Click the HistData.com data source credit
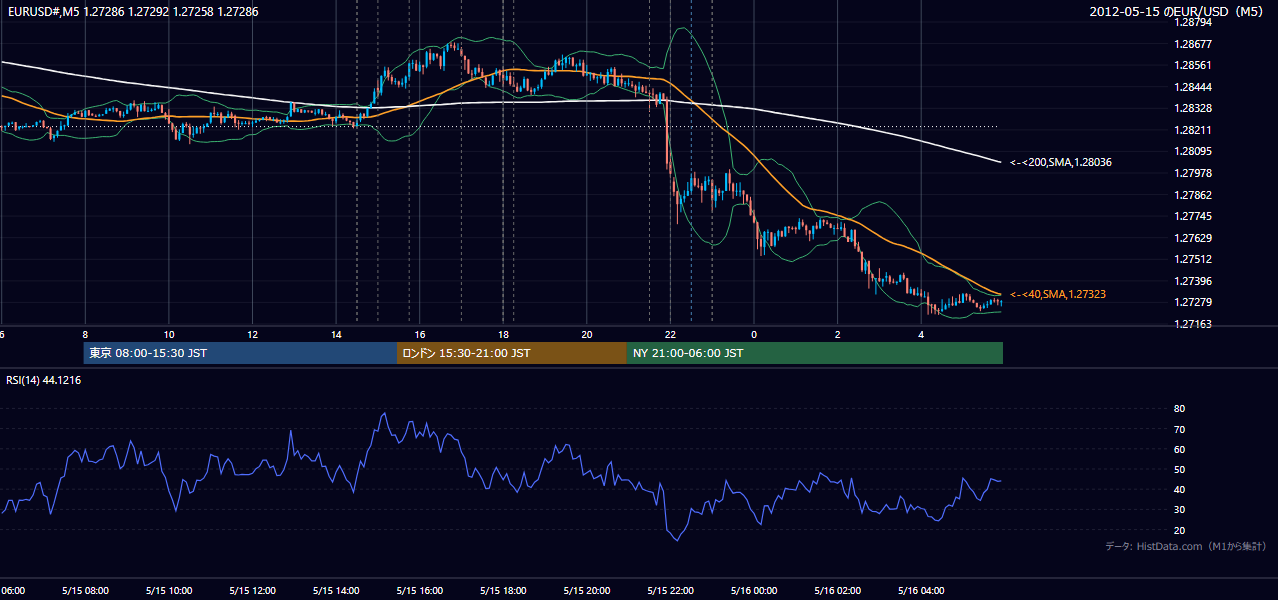The width and height of the screenshot is (1278, 600). 1186,546
